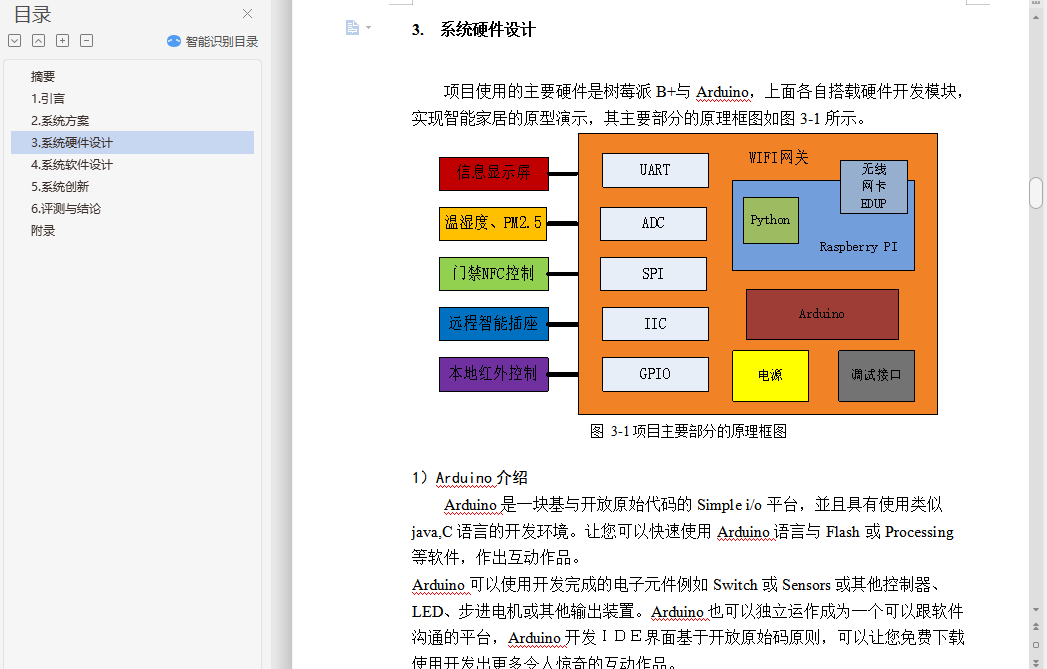Click the gray 调试接口 box
This screenshot has width=1047, height=669.
tap(876, 376)
